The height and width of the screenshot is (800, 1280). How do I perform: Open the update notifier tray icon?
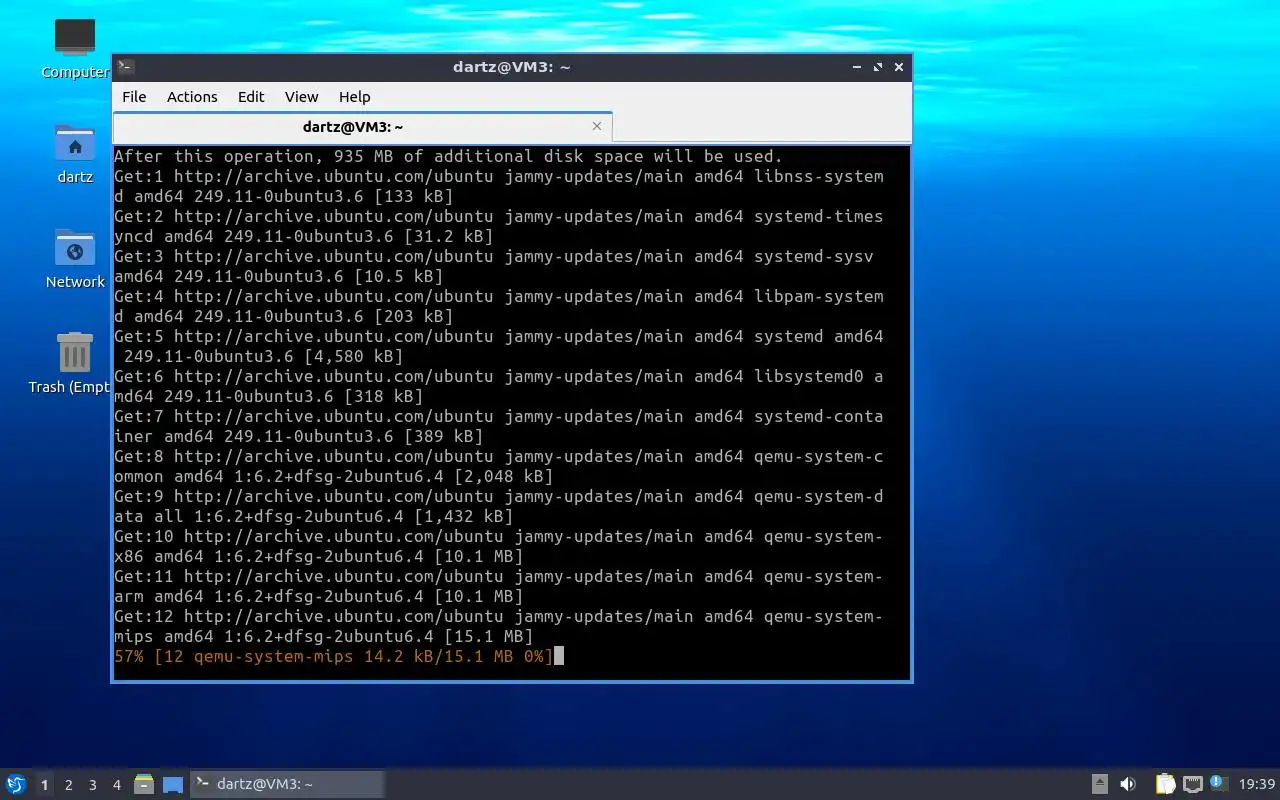pos(1218,783)
